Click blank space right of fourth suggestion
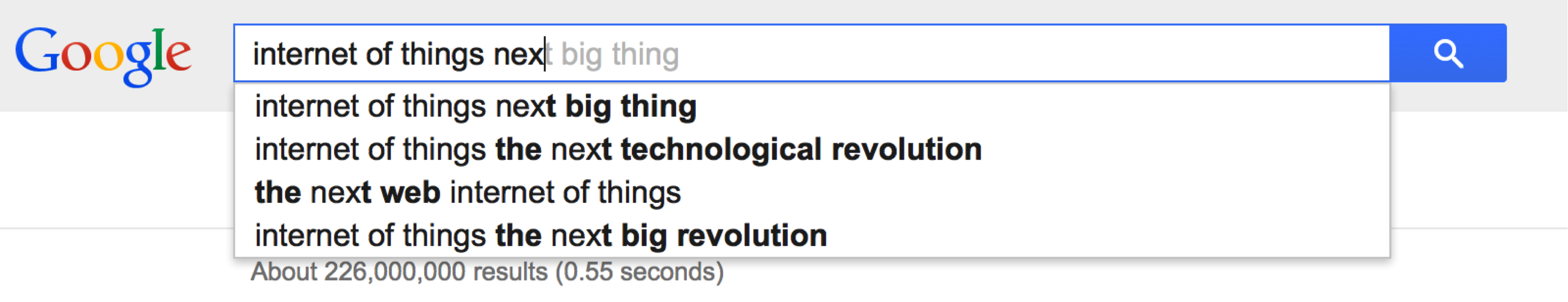The image size is (1568, 302). (1108, 236)
